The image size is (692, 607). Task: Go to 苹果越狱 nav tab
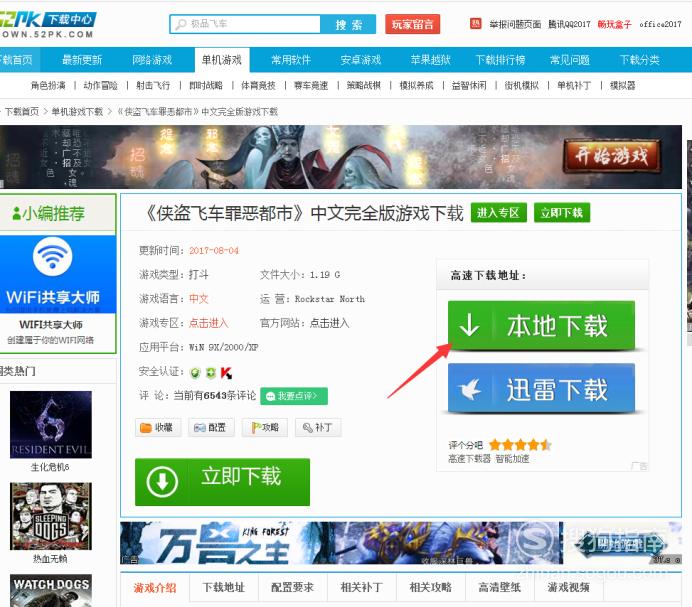point(430,60)
